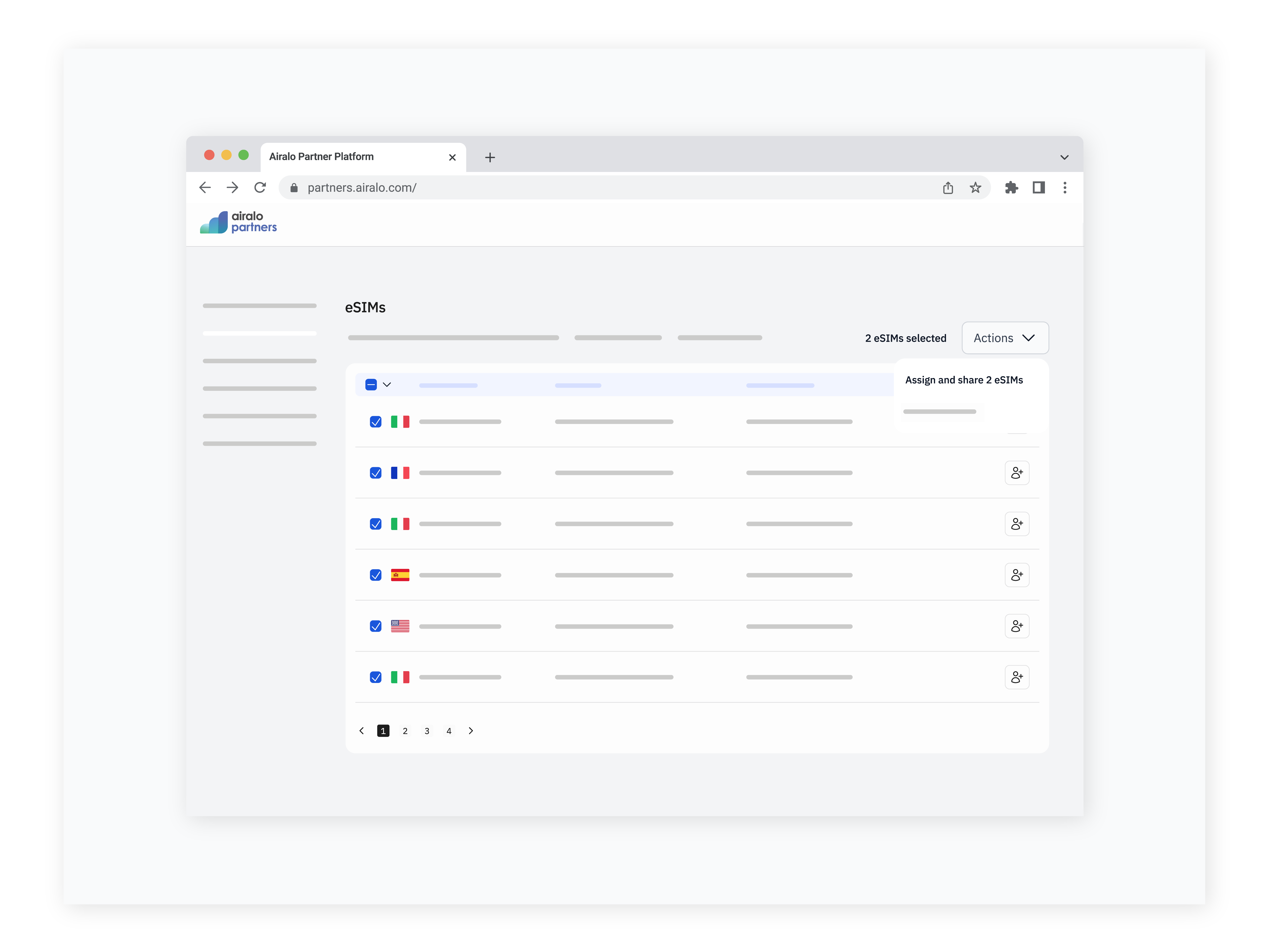The width and height of the screenshot is (1270, 952).
Task: Expand the chevron beside select-all checkbox
Action: tap(387, 385)
